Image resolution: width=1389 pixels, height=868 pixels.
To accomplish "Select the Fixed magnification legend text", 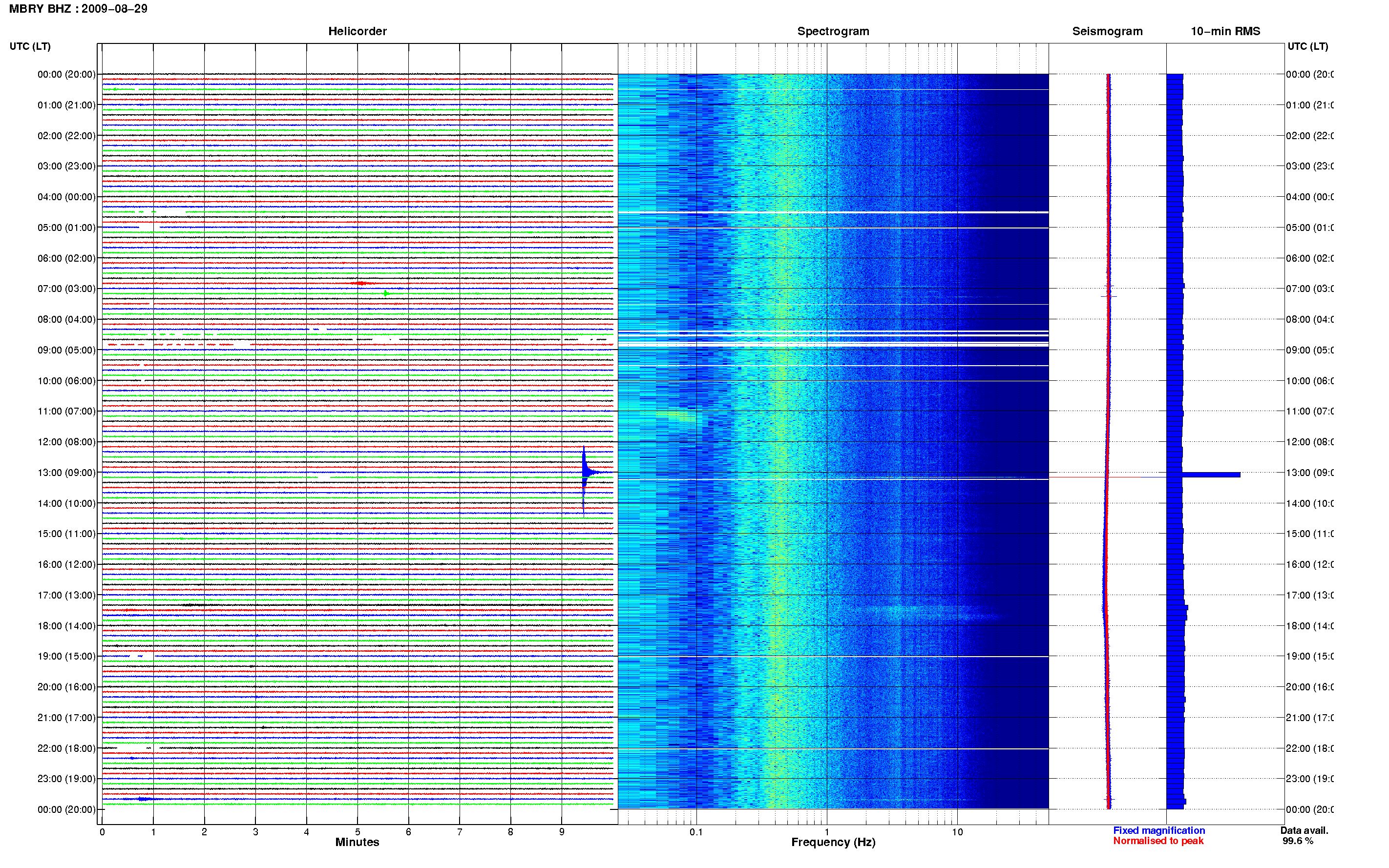I will point(1159,830).
